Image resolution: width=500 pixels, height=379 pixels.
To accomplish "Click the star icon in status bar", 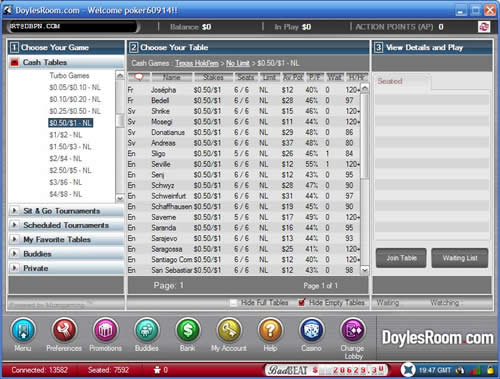I will pyautogui.click(x=157, y=370).
